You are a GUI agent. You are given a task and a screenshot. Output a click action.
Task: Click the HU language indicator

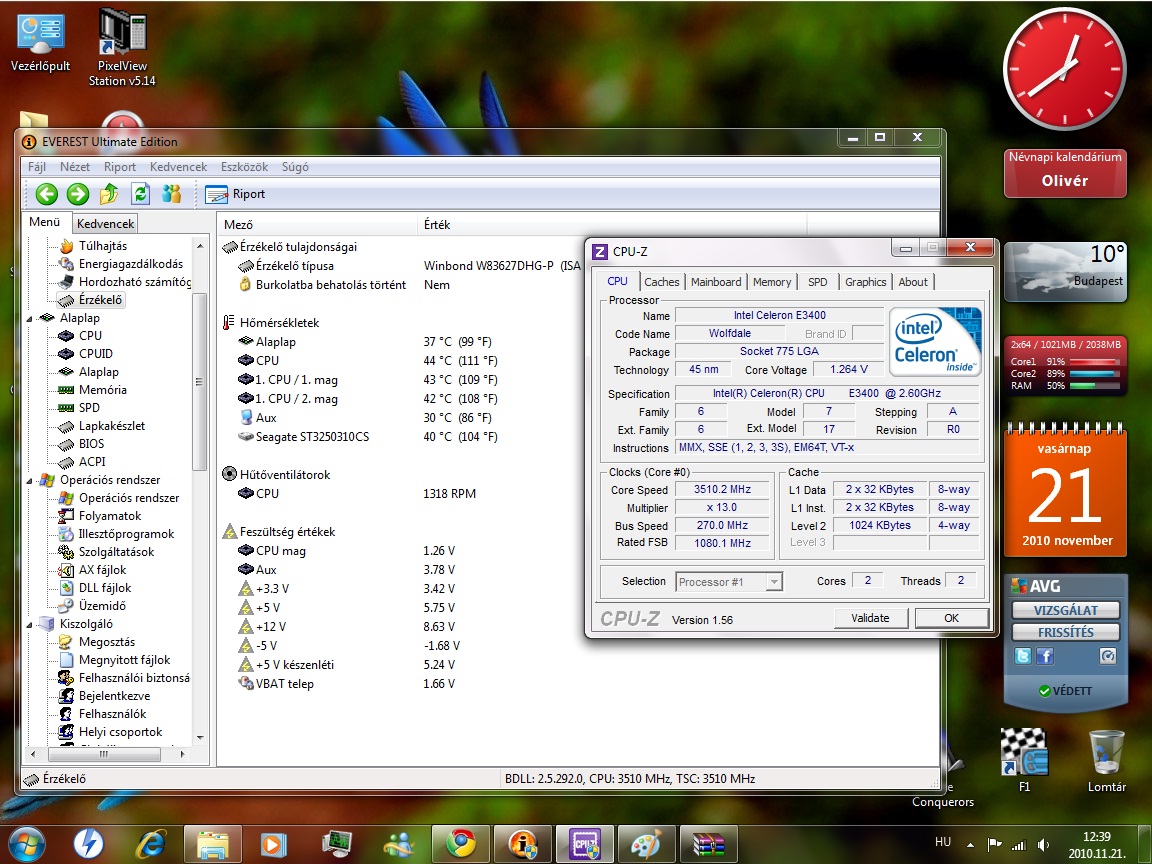[x=943, y=842]
